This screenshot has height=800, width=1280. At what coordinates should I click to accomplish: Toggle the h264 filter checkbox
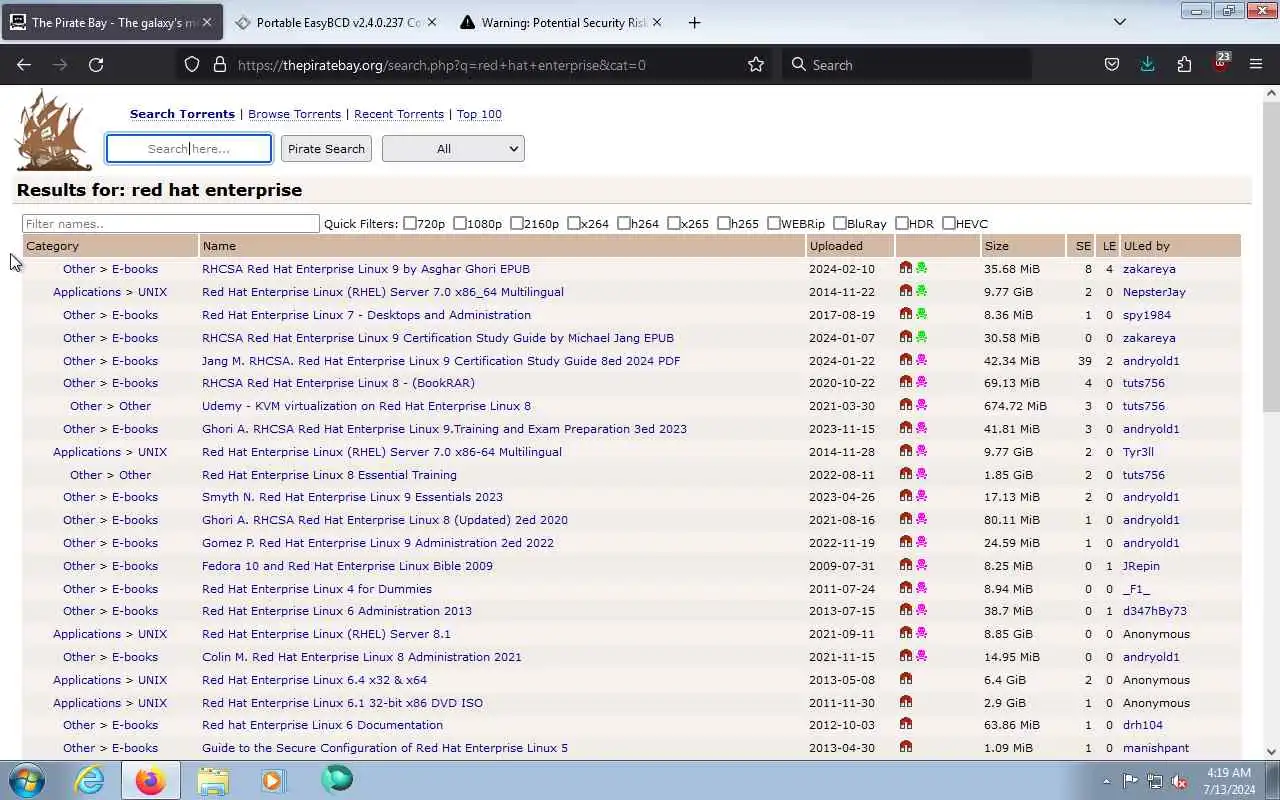click(x=624, y=223)
